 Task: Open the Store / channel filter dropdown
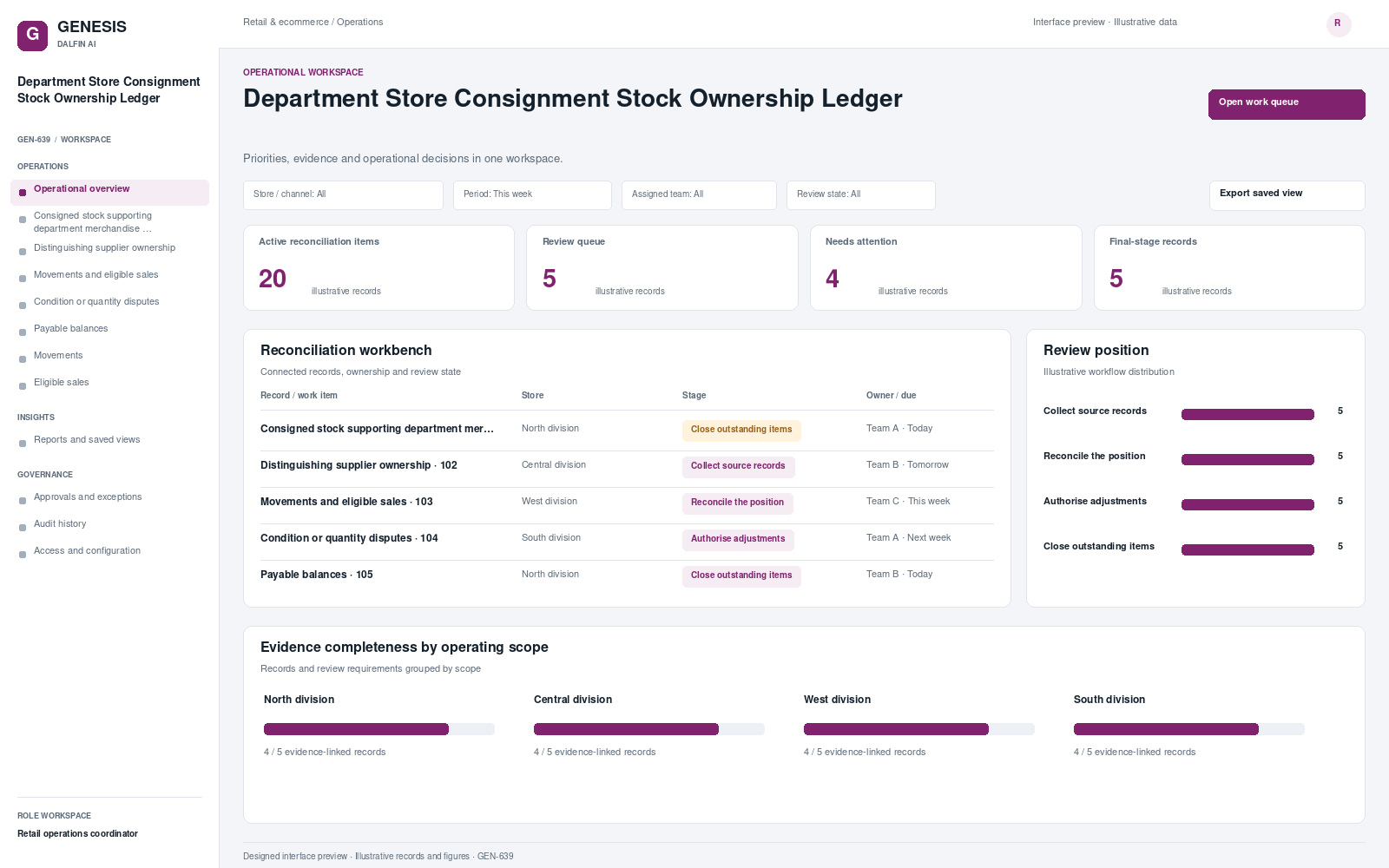pyautogui.click(x=343, y=195)
